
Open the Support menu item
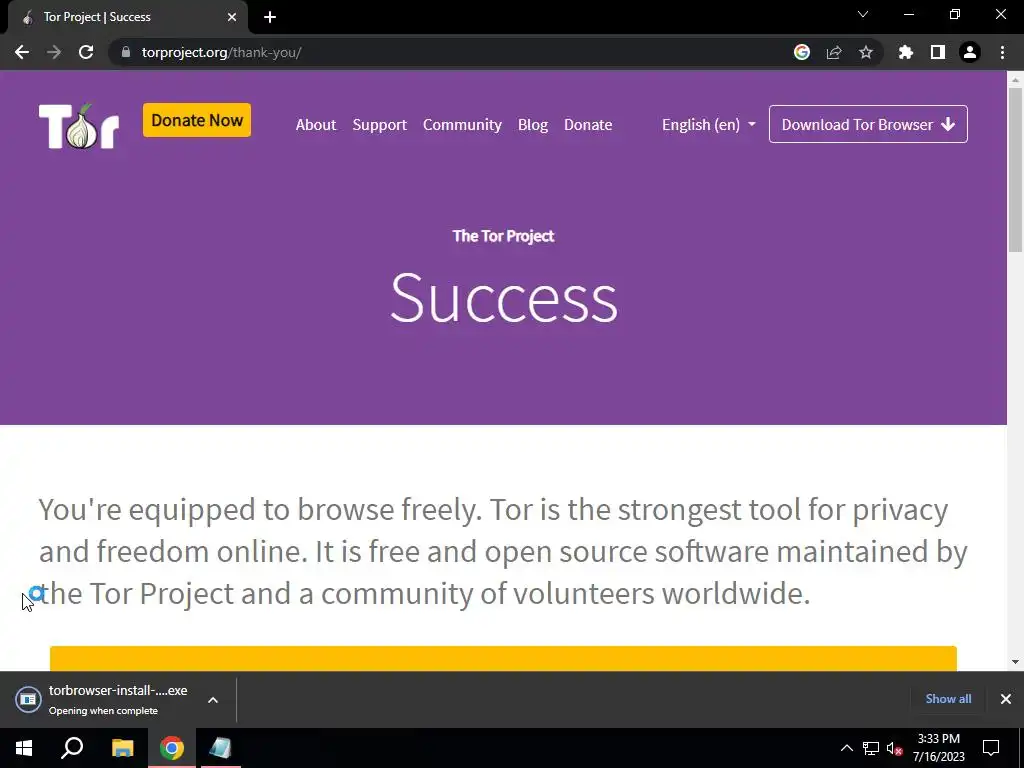click(379, 125)
